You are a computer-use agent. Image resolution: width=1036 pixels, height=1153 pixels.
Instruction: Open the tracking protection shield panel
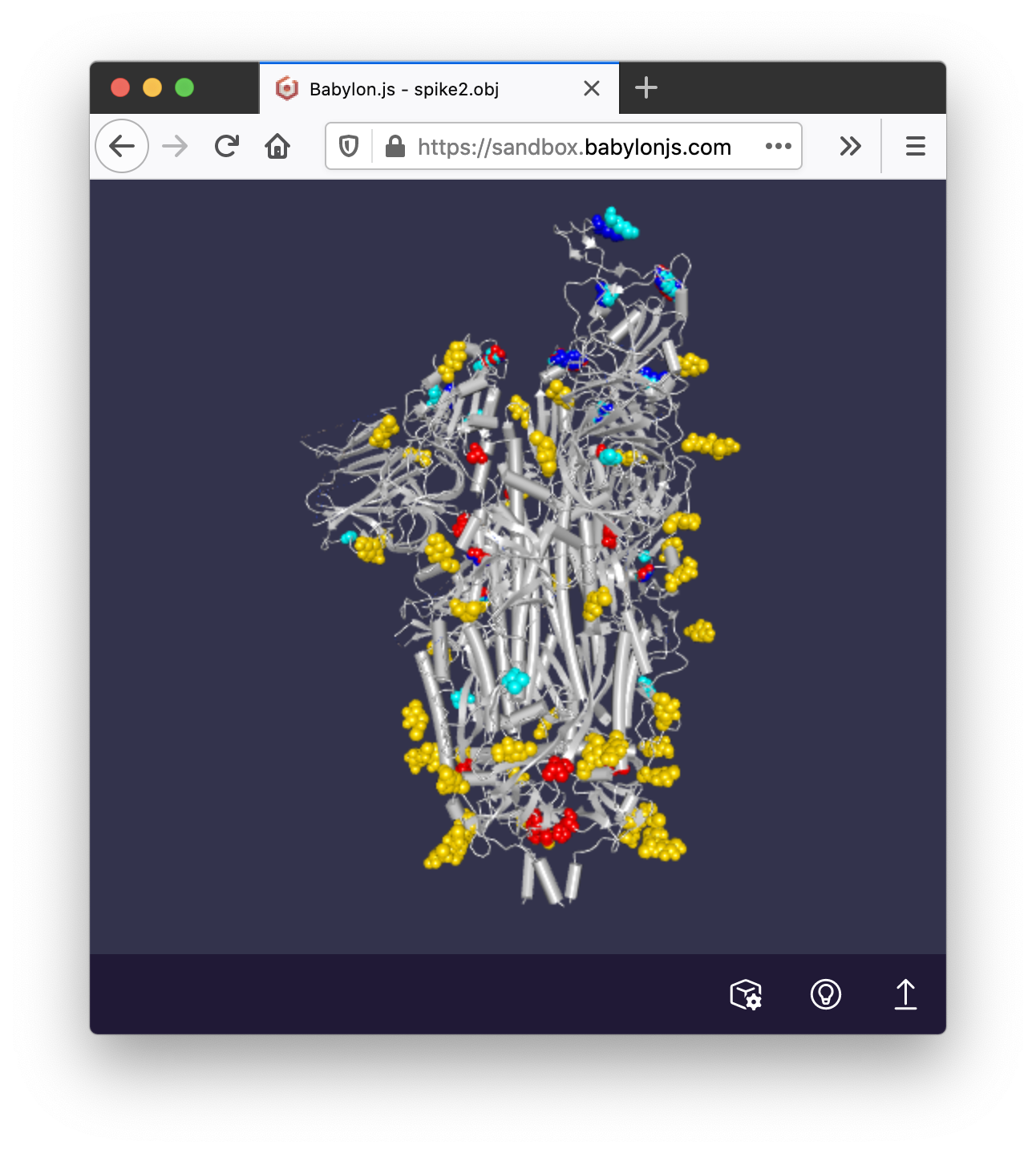tap(349, 147)
